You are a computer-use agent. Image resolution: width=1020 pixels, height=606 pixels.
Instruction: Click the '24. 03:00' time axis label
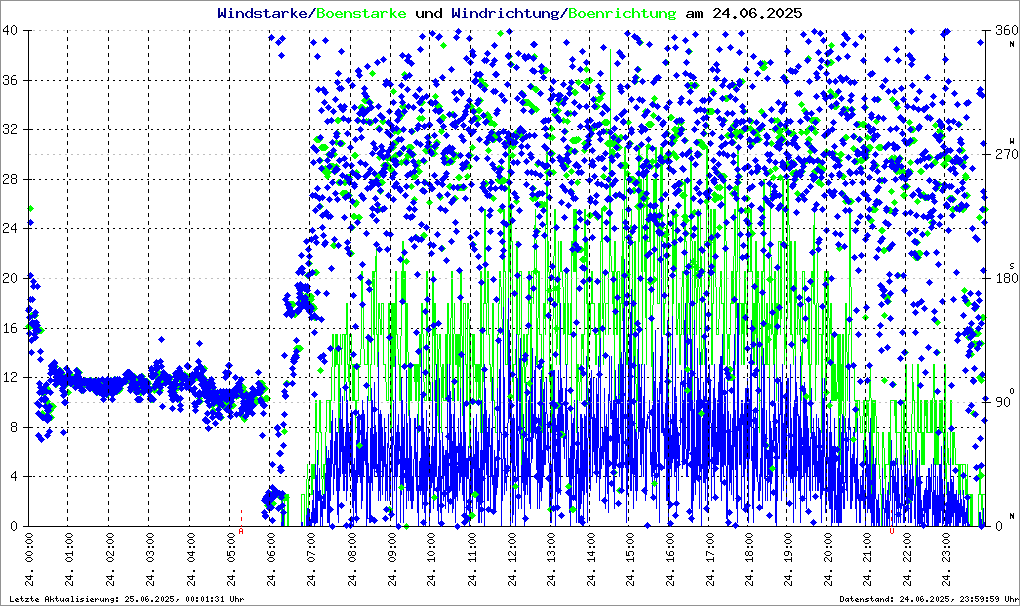coord(149,560)
